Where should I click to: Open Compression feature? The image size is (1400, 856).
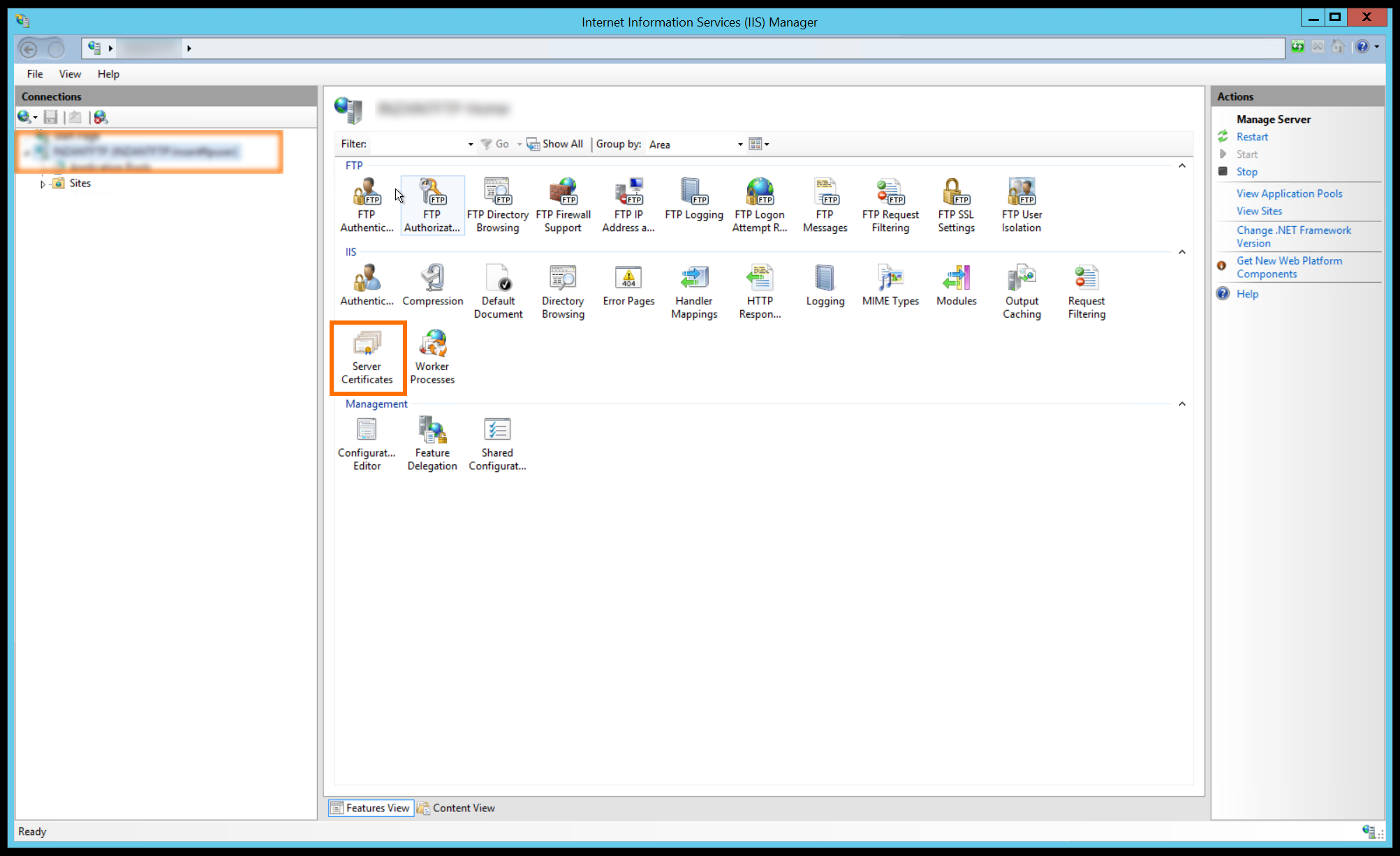[x=432, y=286]
